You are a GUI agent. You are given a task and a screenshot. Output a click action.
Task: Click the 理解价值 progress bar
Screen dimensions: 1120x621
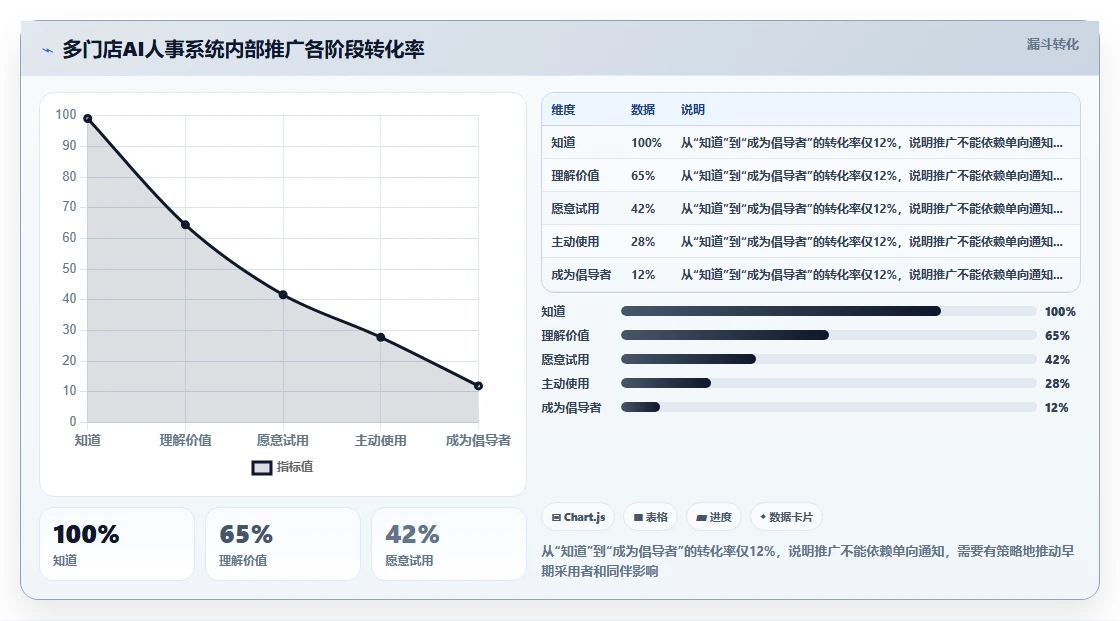click(829, 335)
